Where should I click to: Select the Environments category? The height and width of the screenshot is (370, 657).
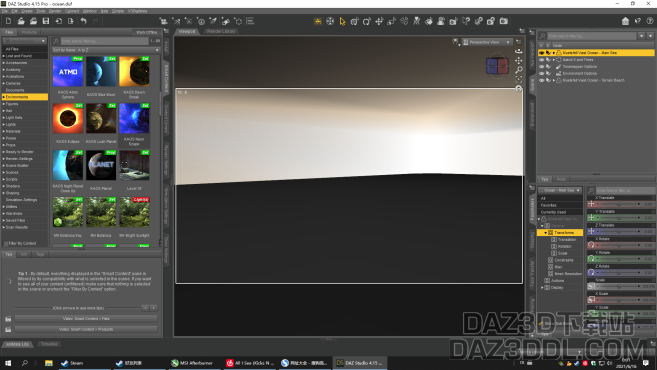[24, 97]
